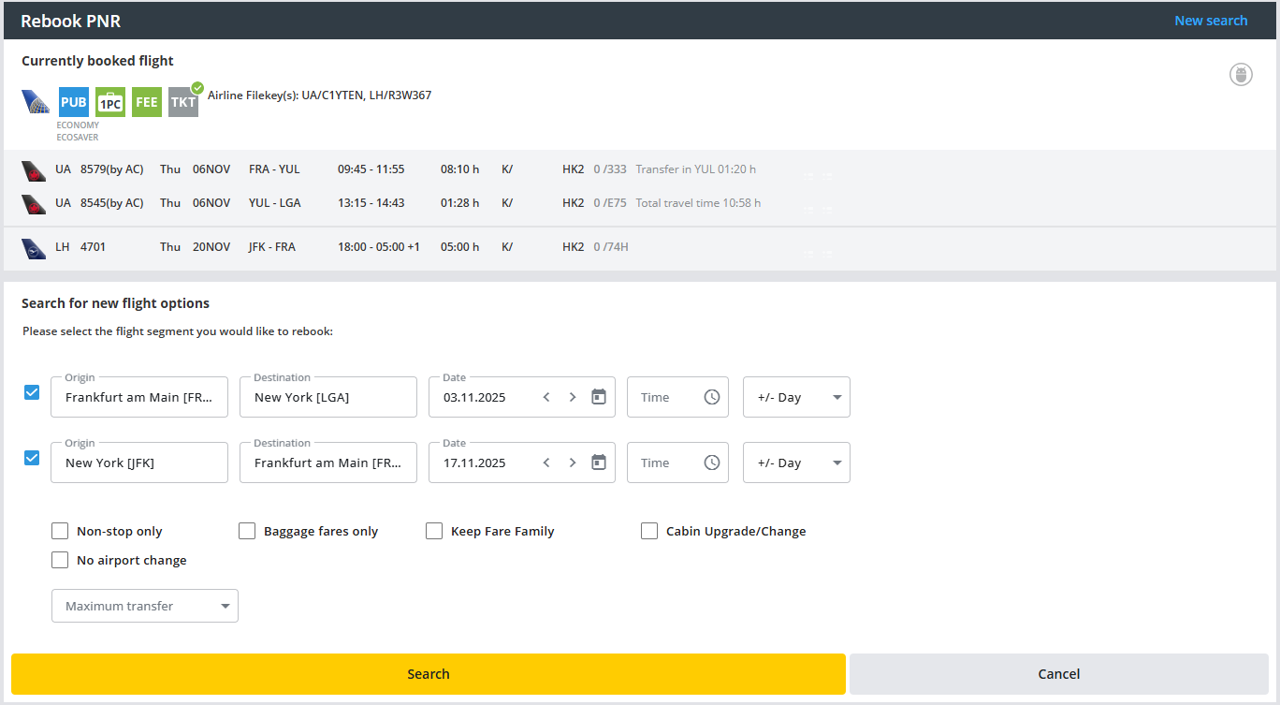Click the New search link
The width and height of the screenshot is (1280, 705).
point(1210,20)
